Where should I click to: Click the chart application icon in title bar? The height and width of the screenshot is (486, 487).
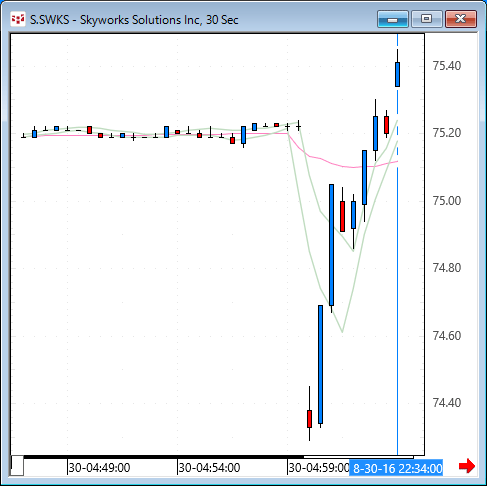(x=18, y=19)
